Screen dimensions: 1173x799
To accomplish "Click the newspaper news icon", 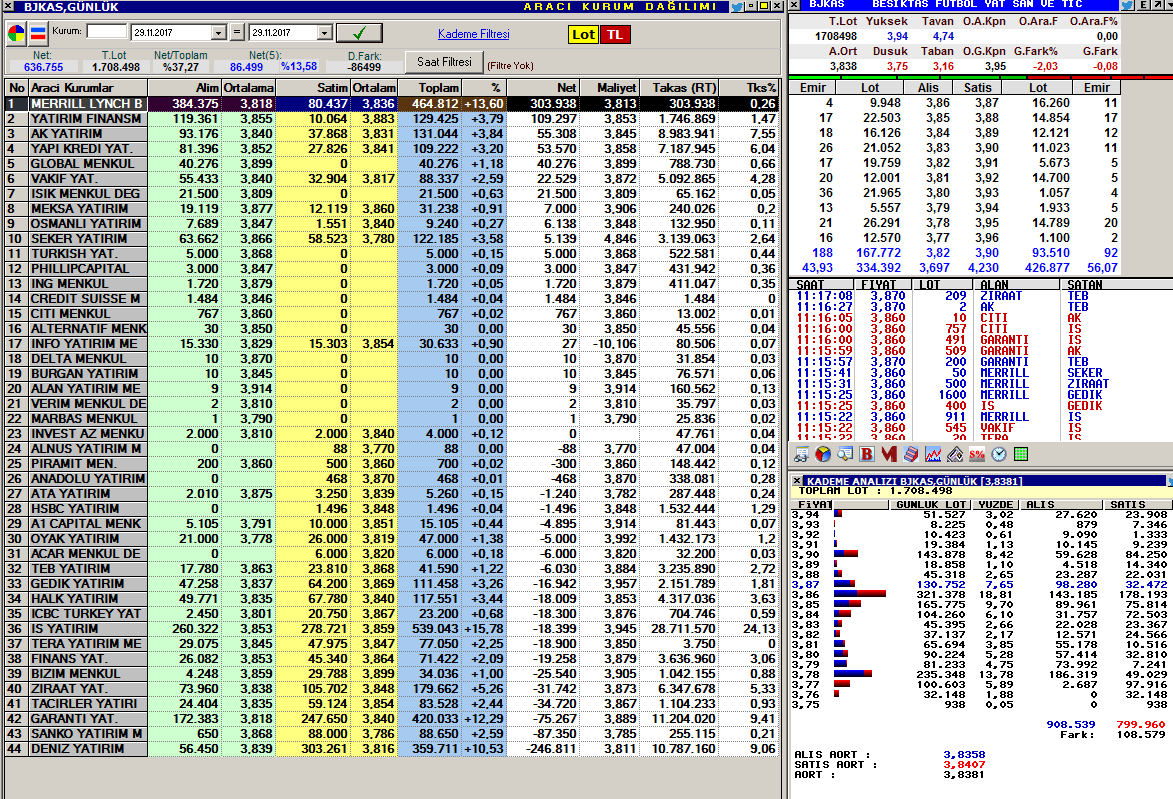I will [x=955, y=454].
